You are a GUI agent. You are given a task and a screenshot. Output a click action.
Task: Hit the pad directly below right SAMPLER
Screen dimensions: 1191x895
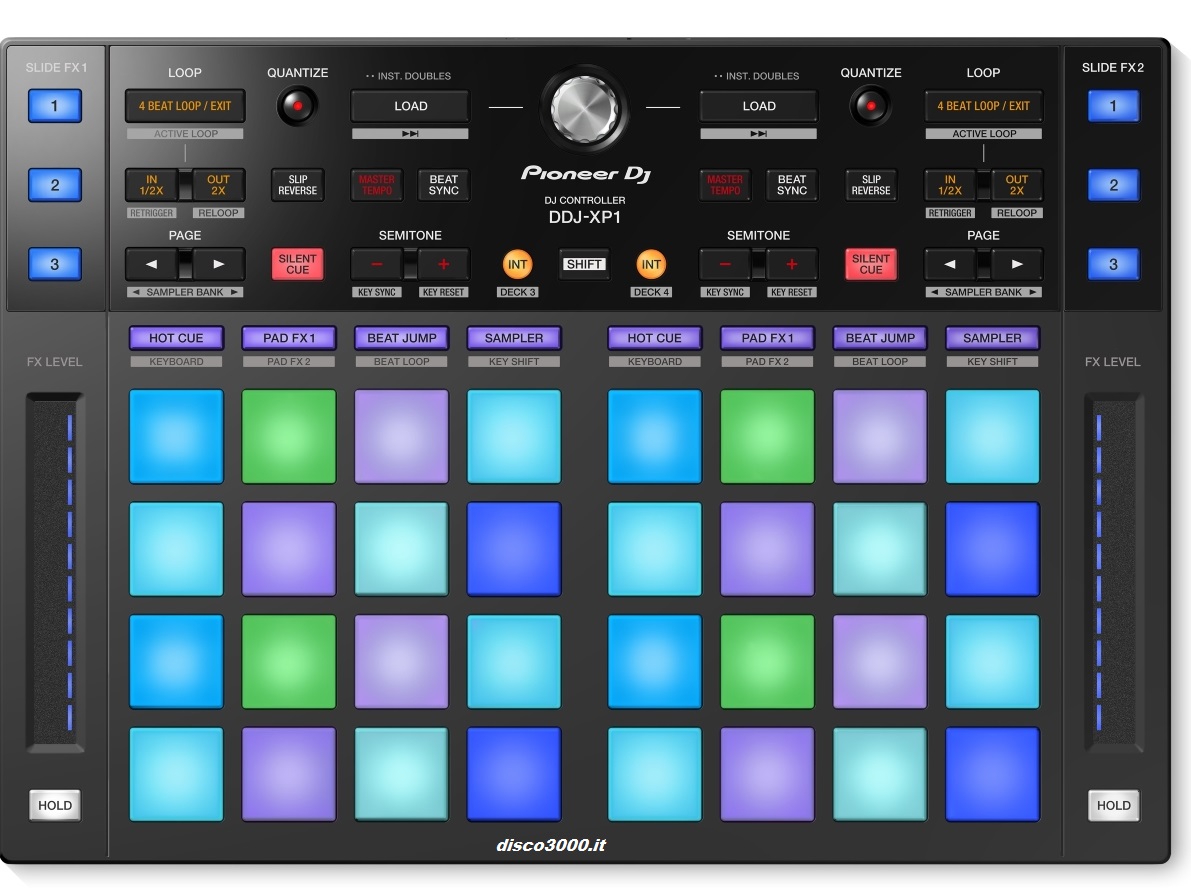993,436
